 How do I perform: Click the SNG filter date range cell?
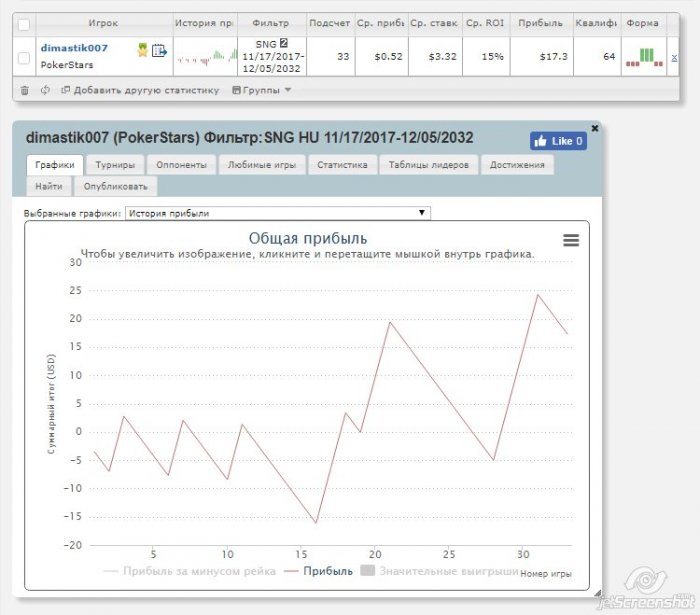click(272, 57)
